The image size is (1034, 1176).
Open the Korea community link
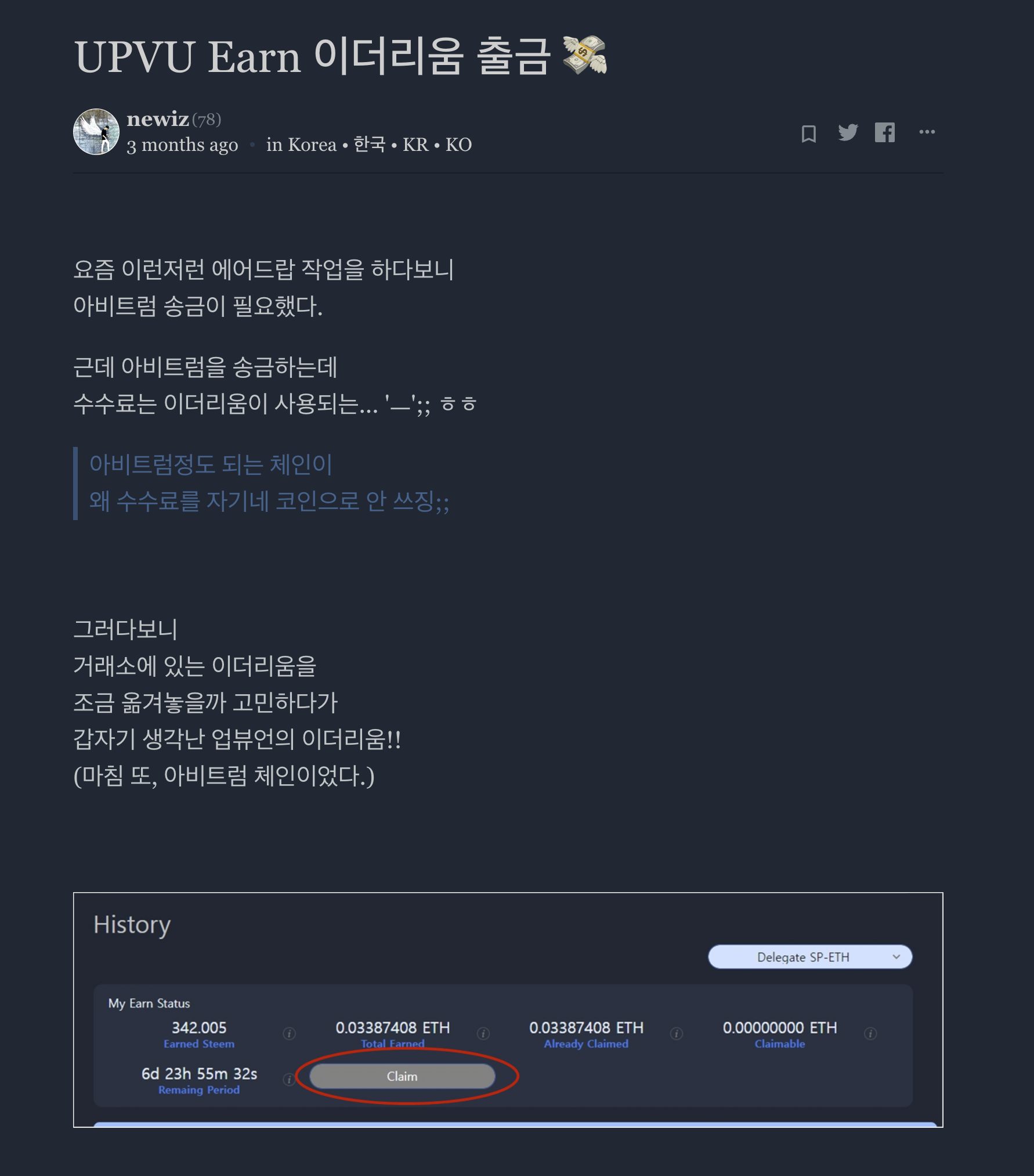[x=369, y=145]
